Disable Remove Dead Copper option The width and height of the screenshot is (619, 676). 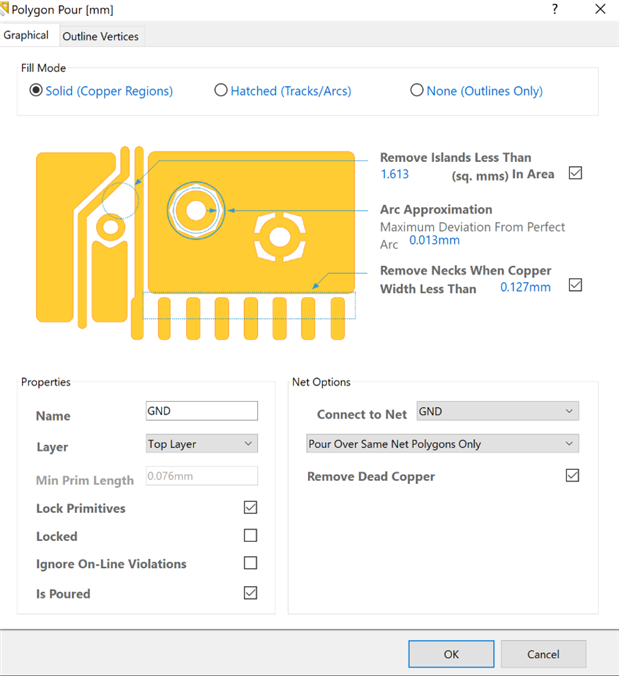572,476
